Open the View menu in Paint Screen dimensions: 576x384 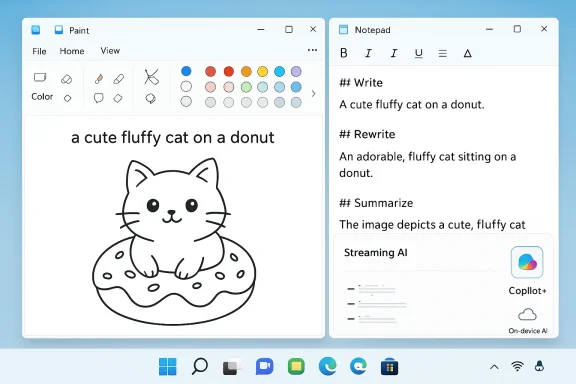click(110, 50)
